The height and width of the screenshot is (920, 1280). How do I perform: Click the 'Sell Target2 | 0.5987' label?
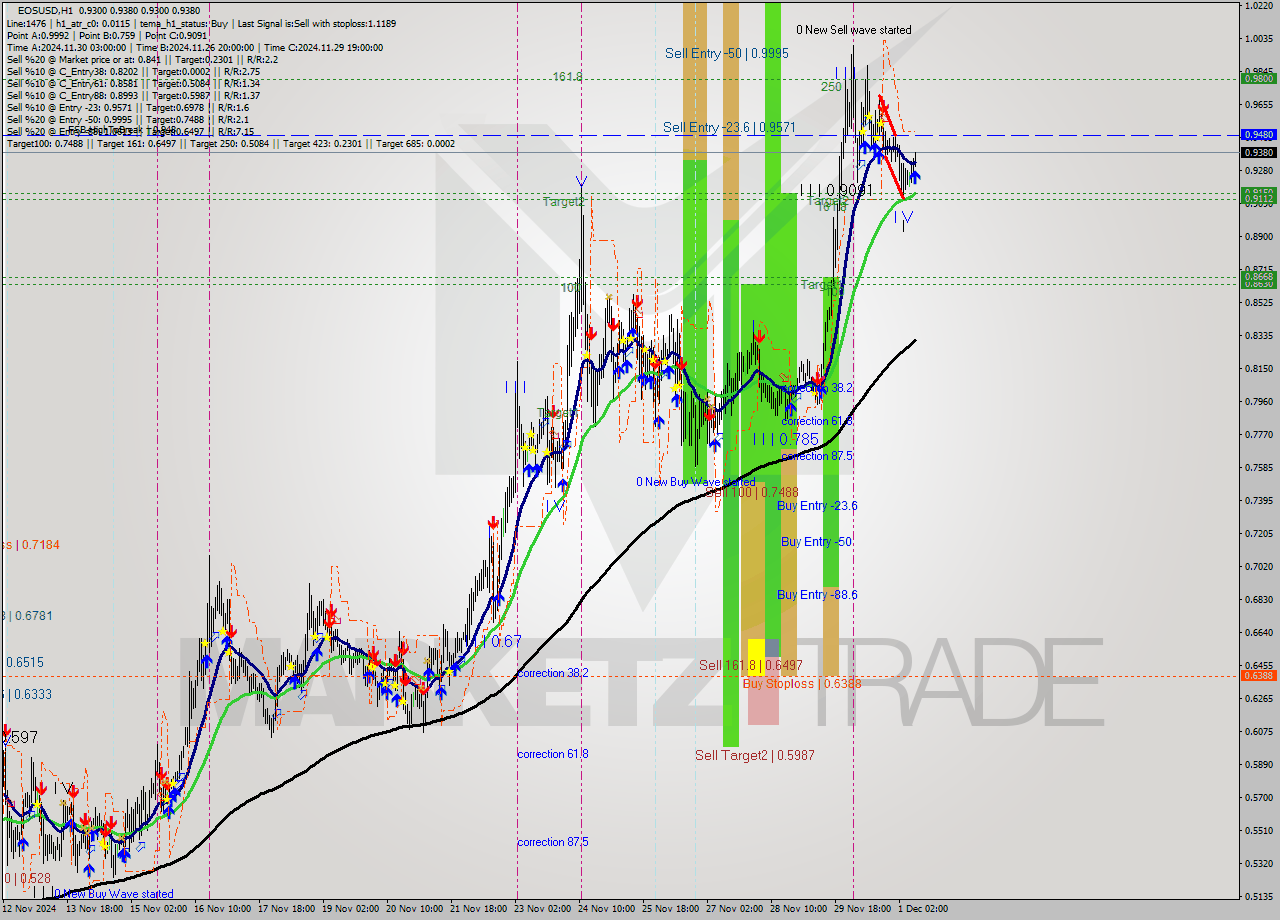(x=755, y=755)
